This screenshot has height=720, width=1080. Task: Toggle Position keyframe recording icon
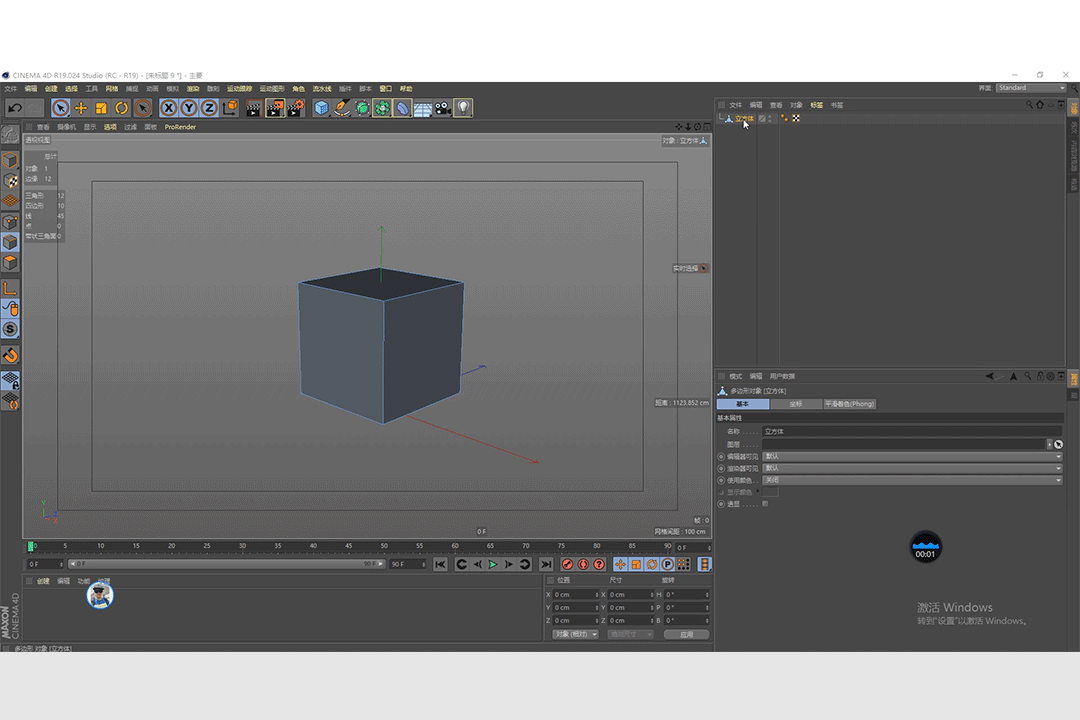[620, 564]
